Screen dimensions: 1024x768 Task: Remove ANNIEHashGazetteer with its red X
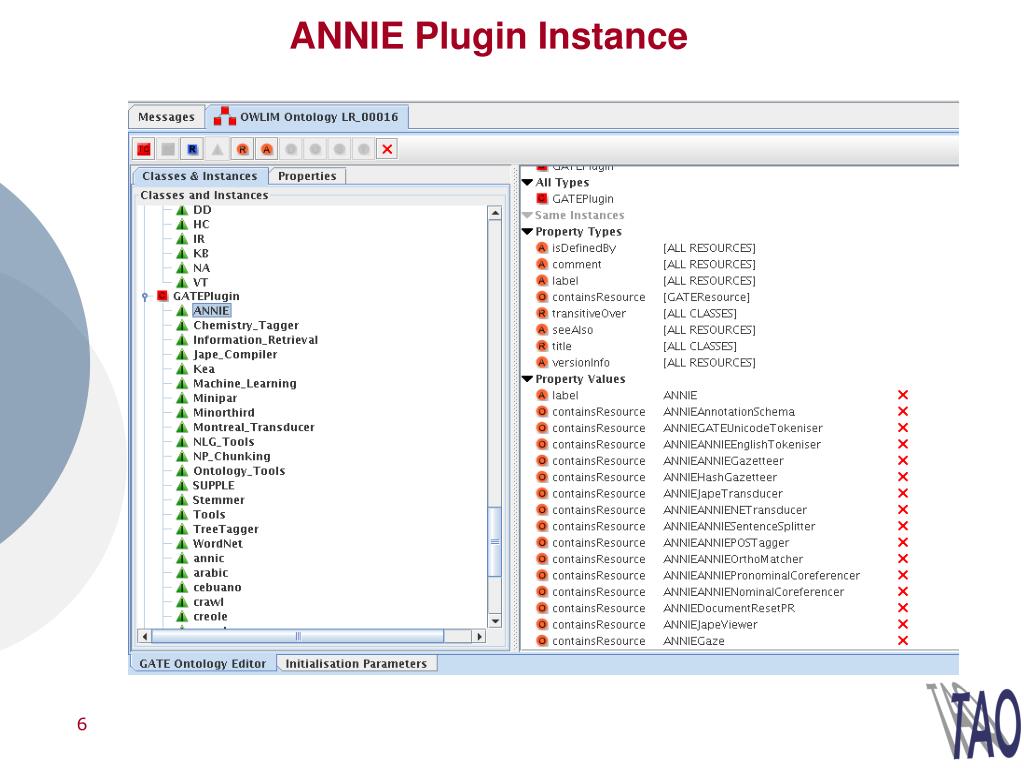pyautogui.click(x=903, y=477)
